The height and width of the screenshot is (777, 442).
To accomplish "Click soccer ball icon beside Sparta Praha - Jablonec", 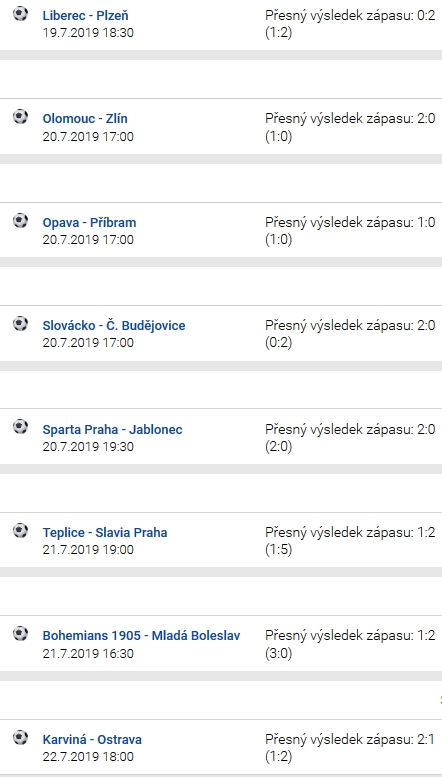I will coord(20,427).
